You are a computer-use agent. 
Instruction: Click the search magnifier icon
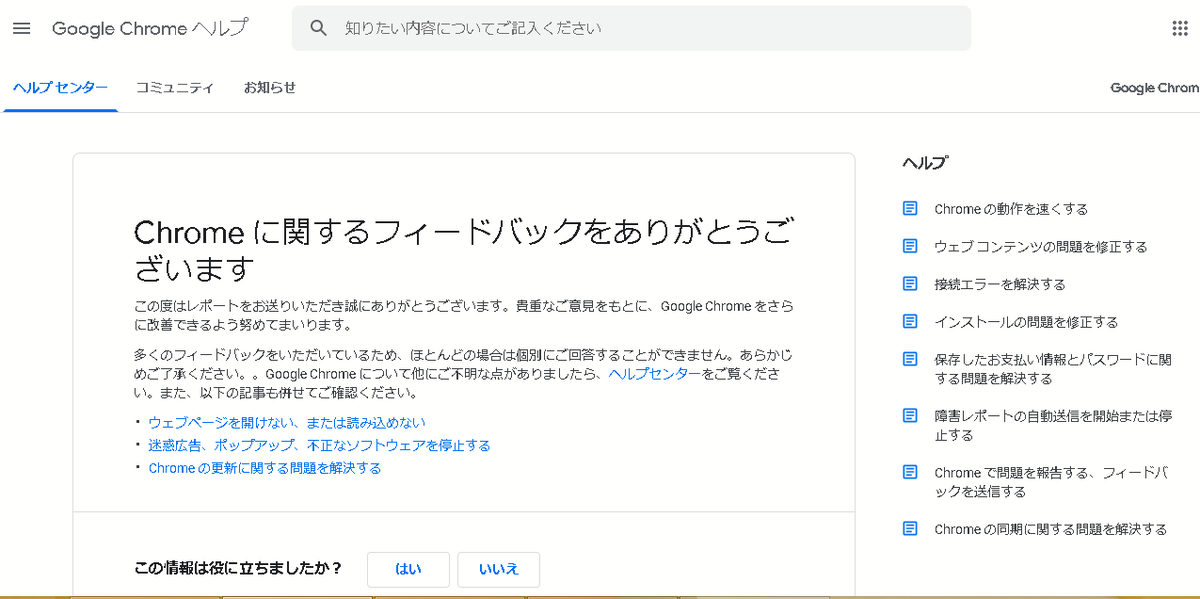[x=319, y=28]
